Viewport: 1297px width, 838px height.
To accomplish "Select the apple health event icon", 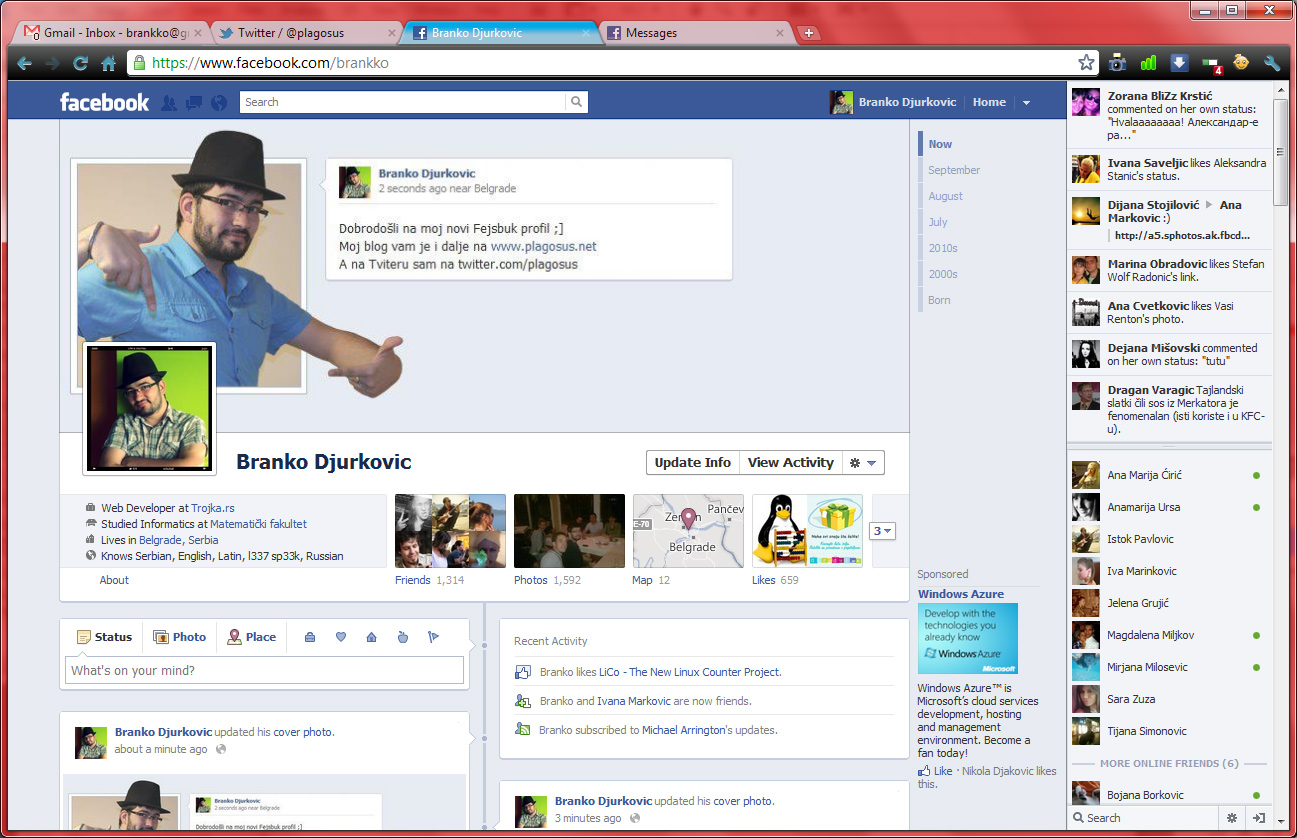I will pos(402,637).
